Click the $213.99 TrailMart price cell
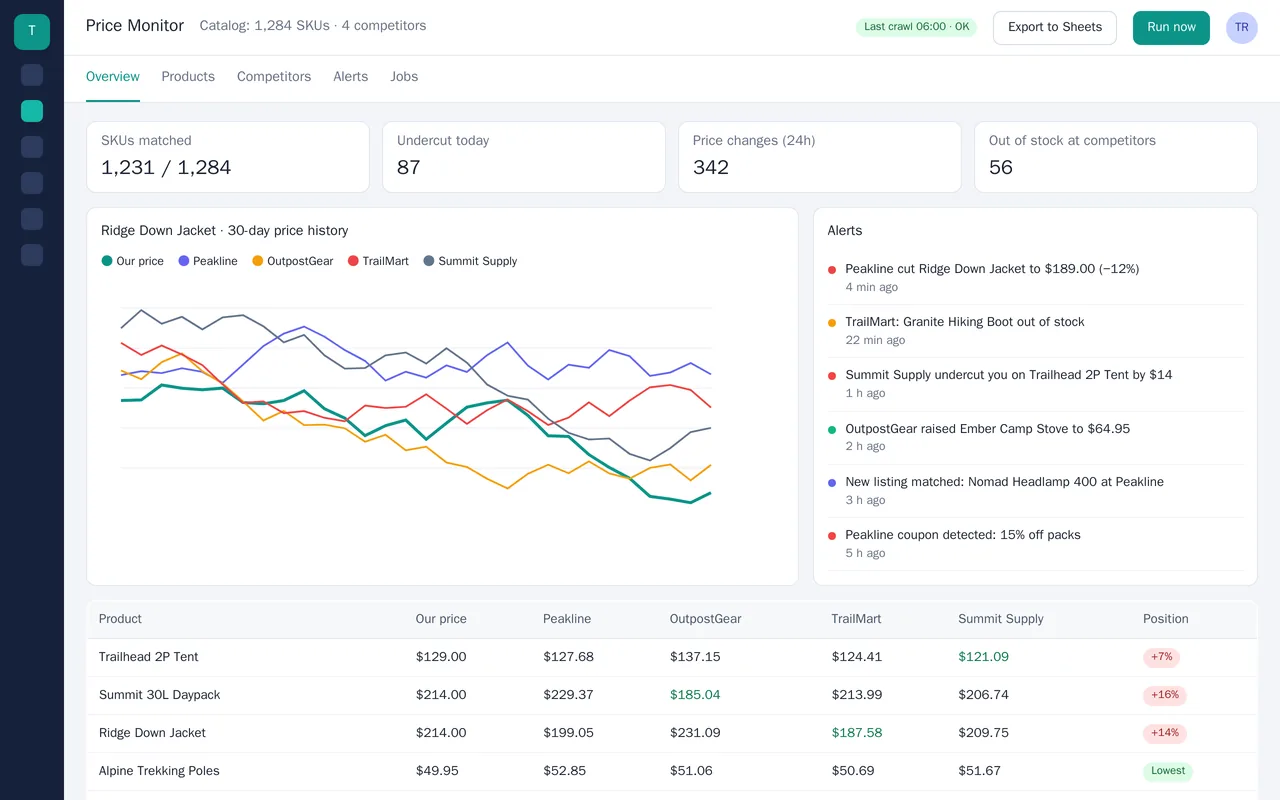Screen dimensions: 1280x800 click(x=857, y=695)
